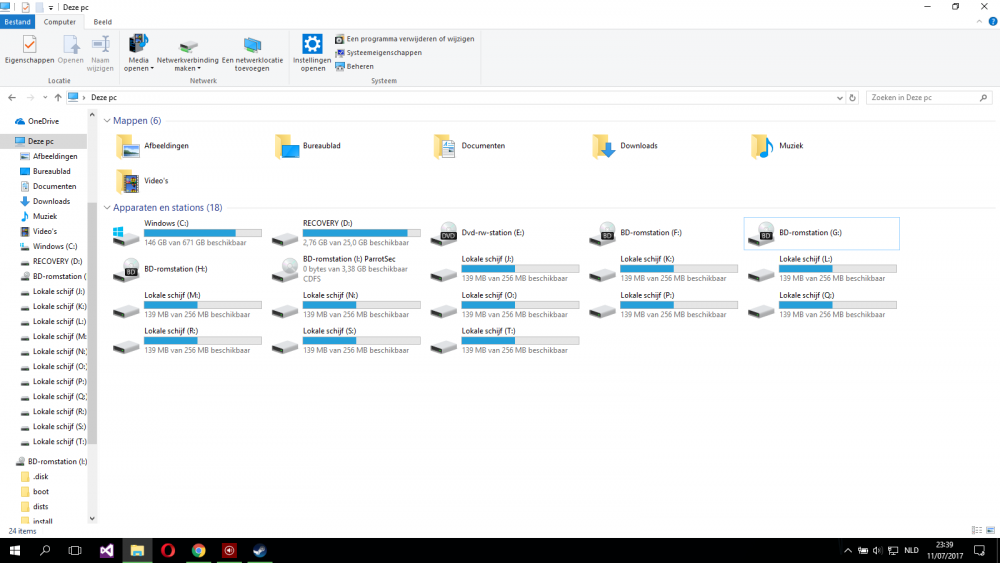Open the Downloads folder icon
Image resolution: width=1000 pixels, height=563 pixels.
603,146
